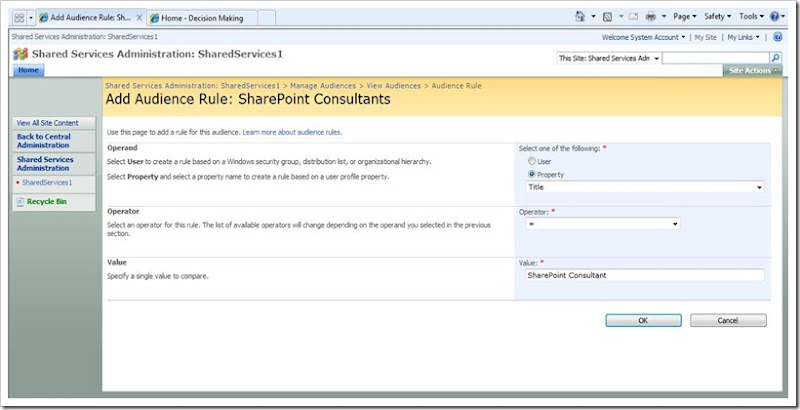Click the Audience Rule breadcrumb text

pyautogui.click(x=456, y=86)
